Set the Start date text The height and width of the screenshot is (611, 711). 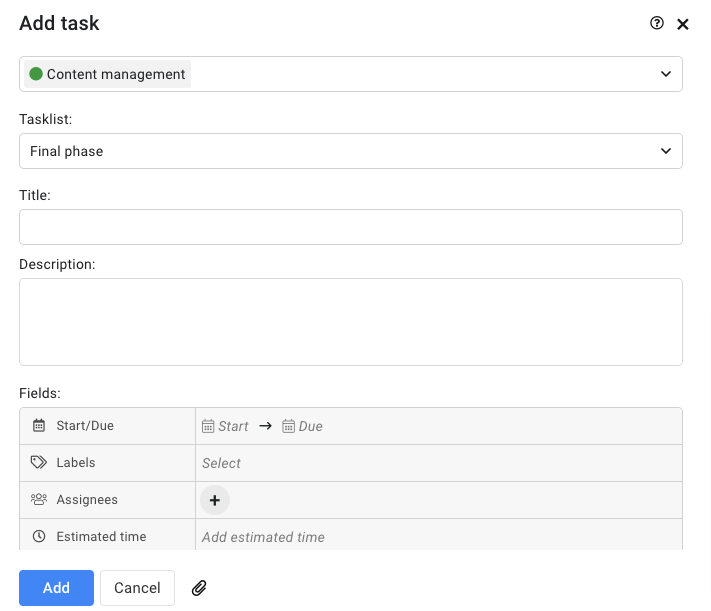click(x=233, y=426)
